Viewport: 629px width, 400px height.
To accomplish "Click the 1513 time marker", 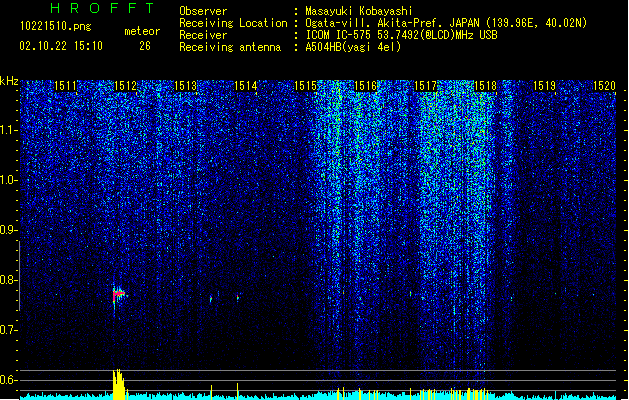I will [185, 86].
